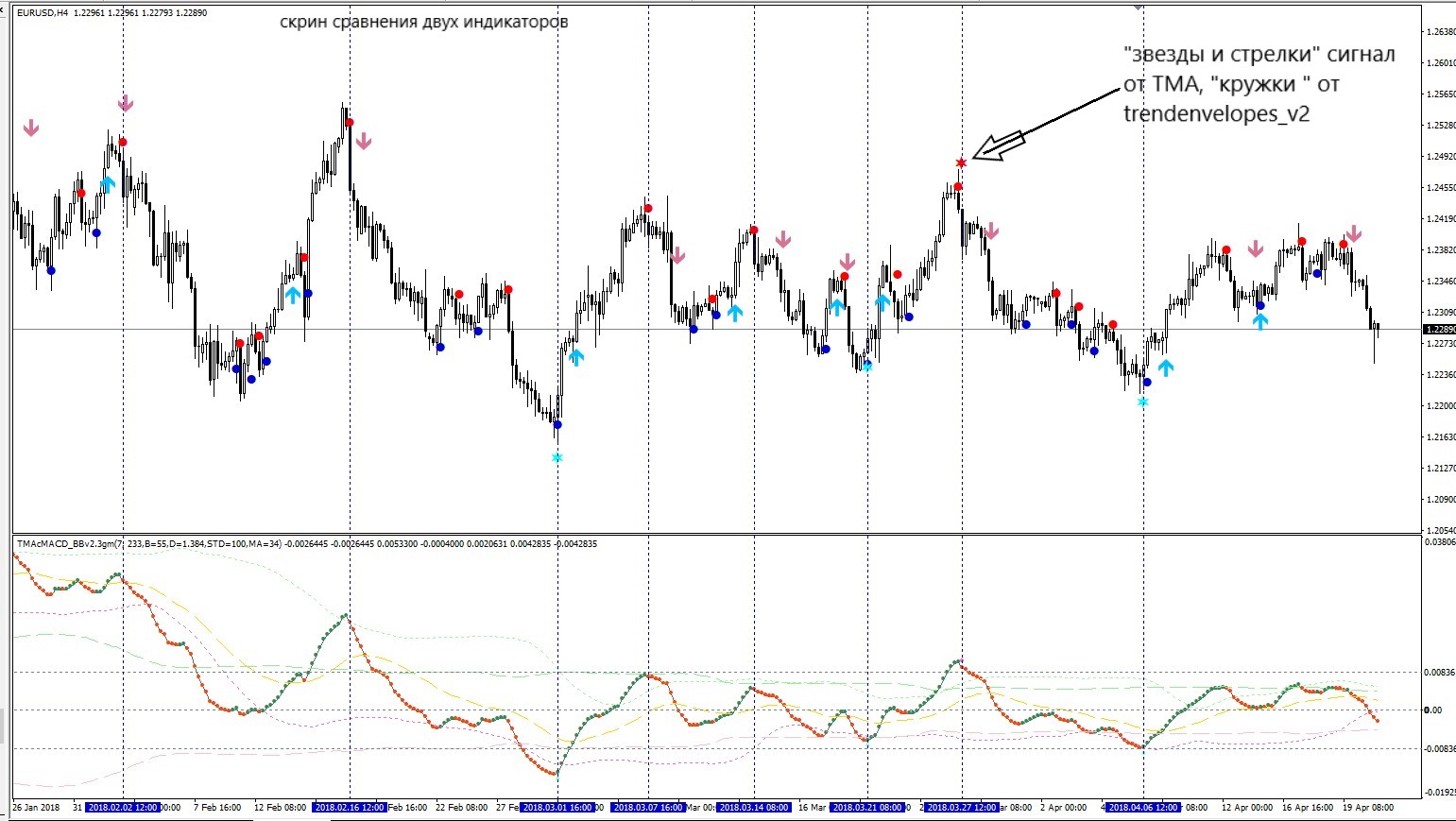Click the gray chart shift triangle at the top edge
This screenshot has height=821, width=1456.
[x=1139, y=7]
